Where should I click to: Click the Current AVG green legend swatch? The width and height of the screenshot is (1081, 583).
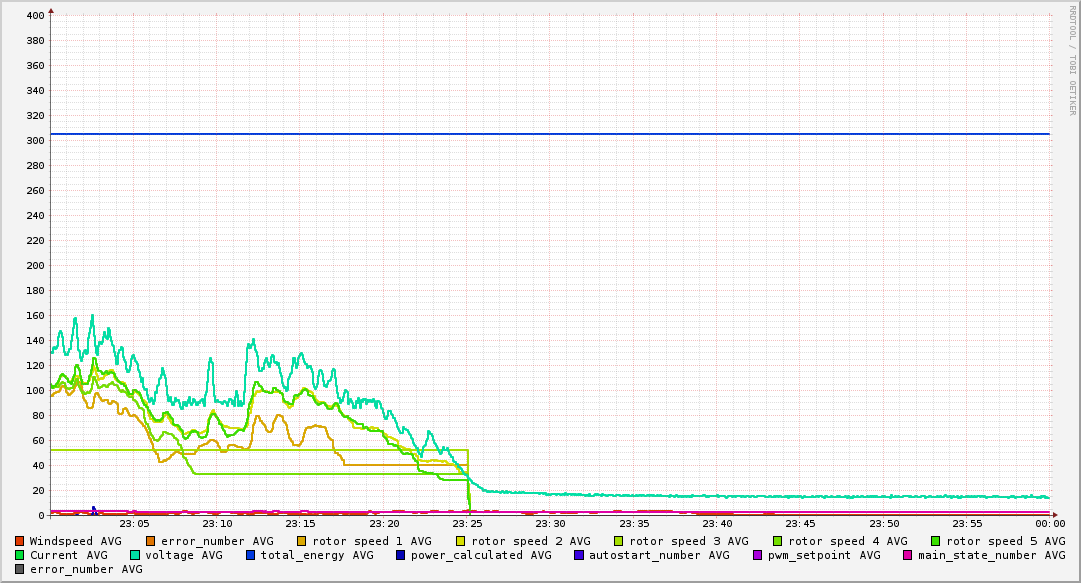tap(19, 555)
